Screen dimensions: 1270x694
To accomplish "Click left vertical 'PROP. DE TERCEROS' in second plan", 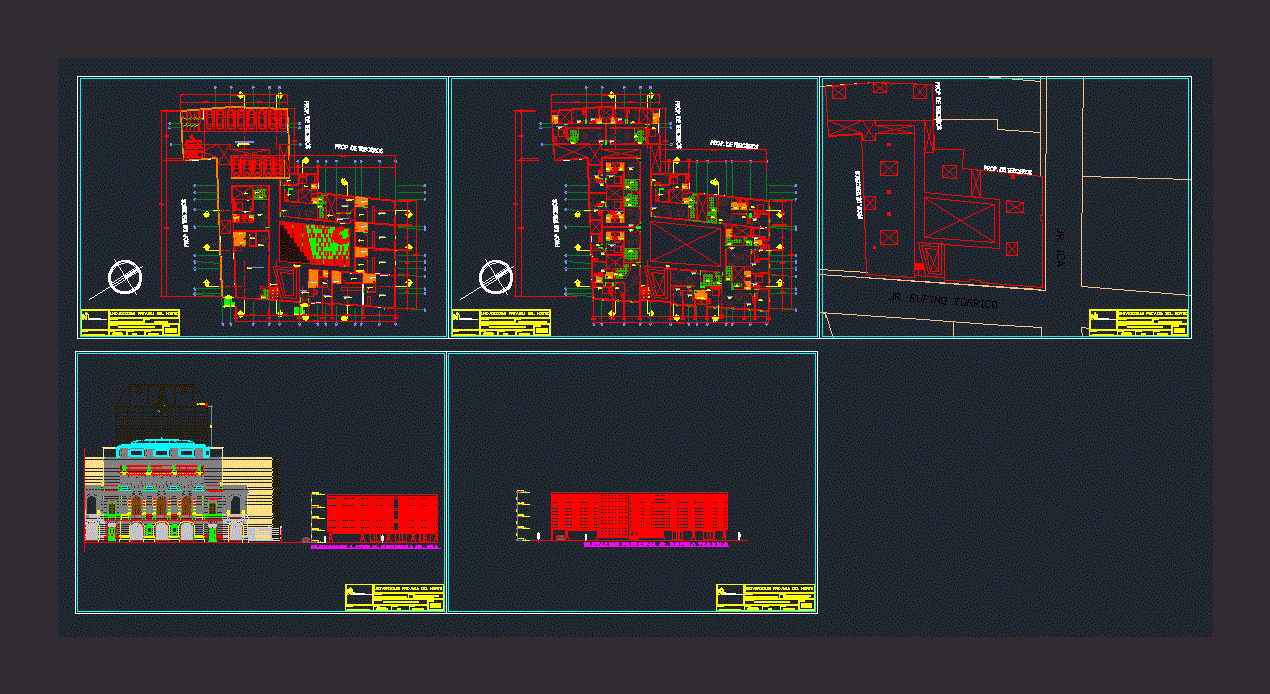I will [554, 222].
